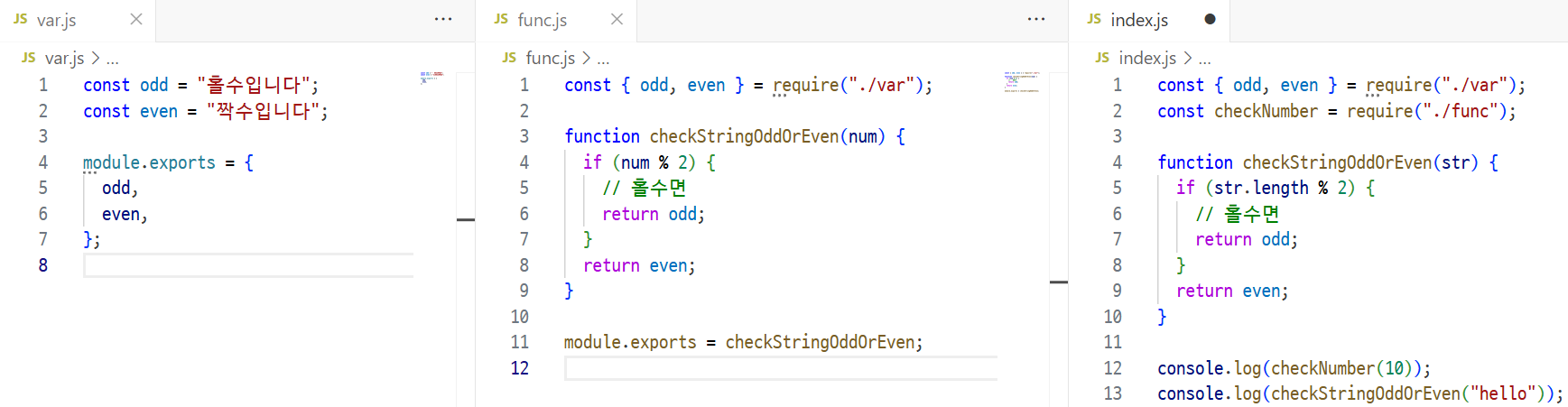Click JS file icon on var.js tab

point(21,19)
